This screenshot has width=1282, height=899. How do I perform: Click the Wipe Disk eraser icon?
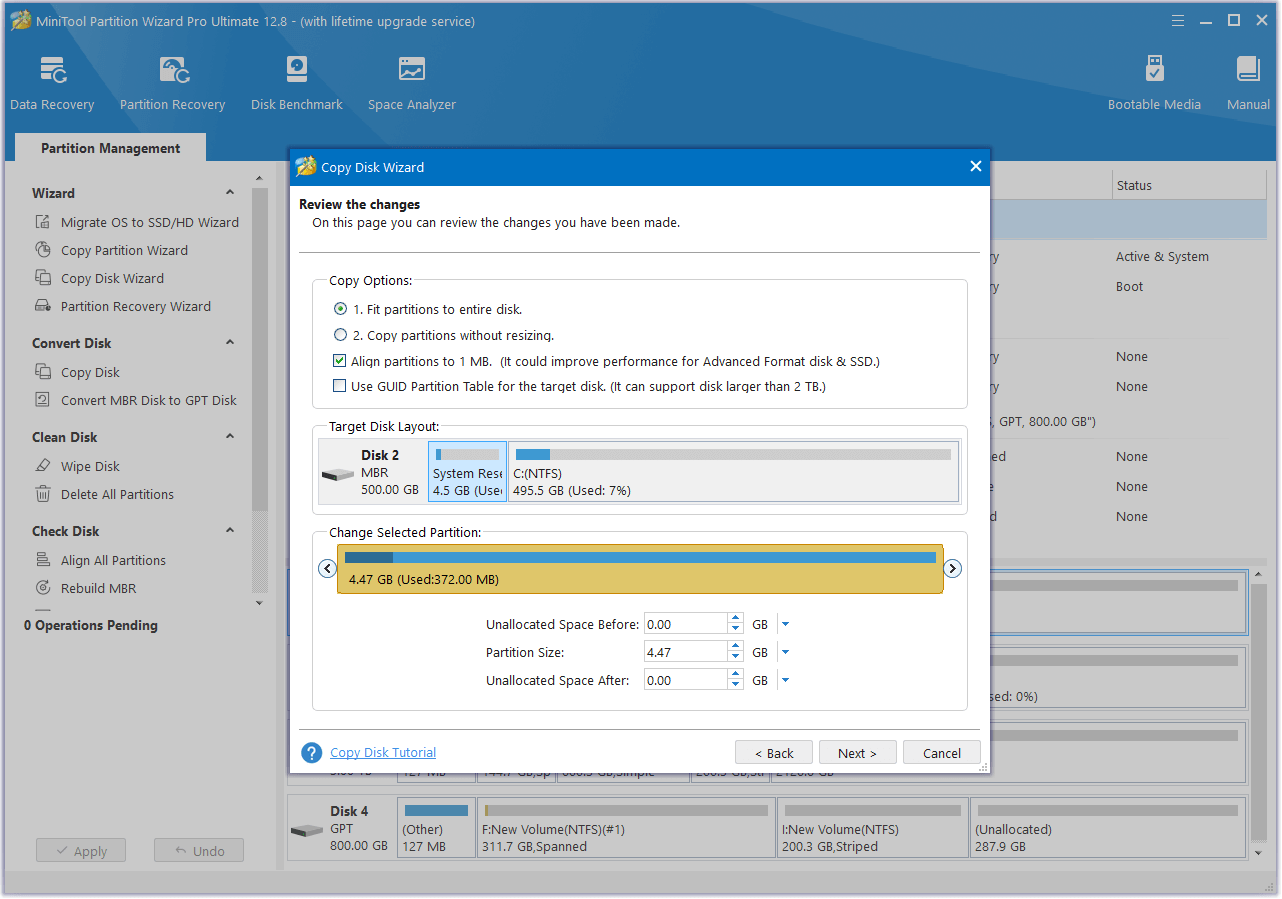coord(43,466)
